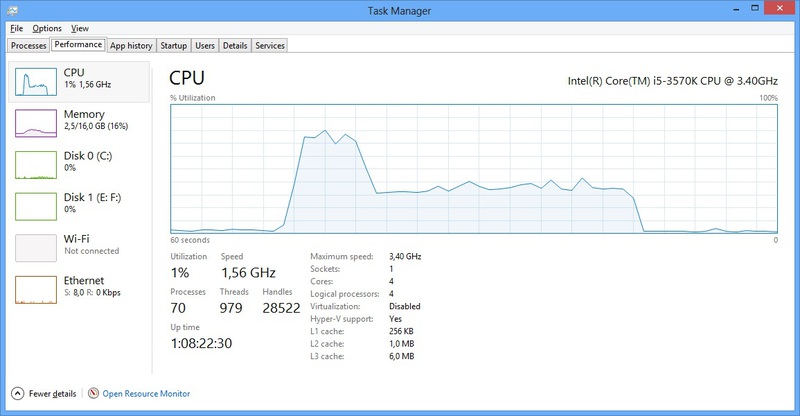
Task: Select the Wi-Fi graph thumbnail
Action: pyautogui.click(x=36, y=248)
